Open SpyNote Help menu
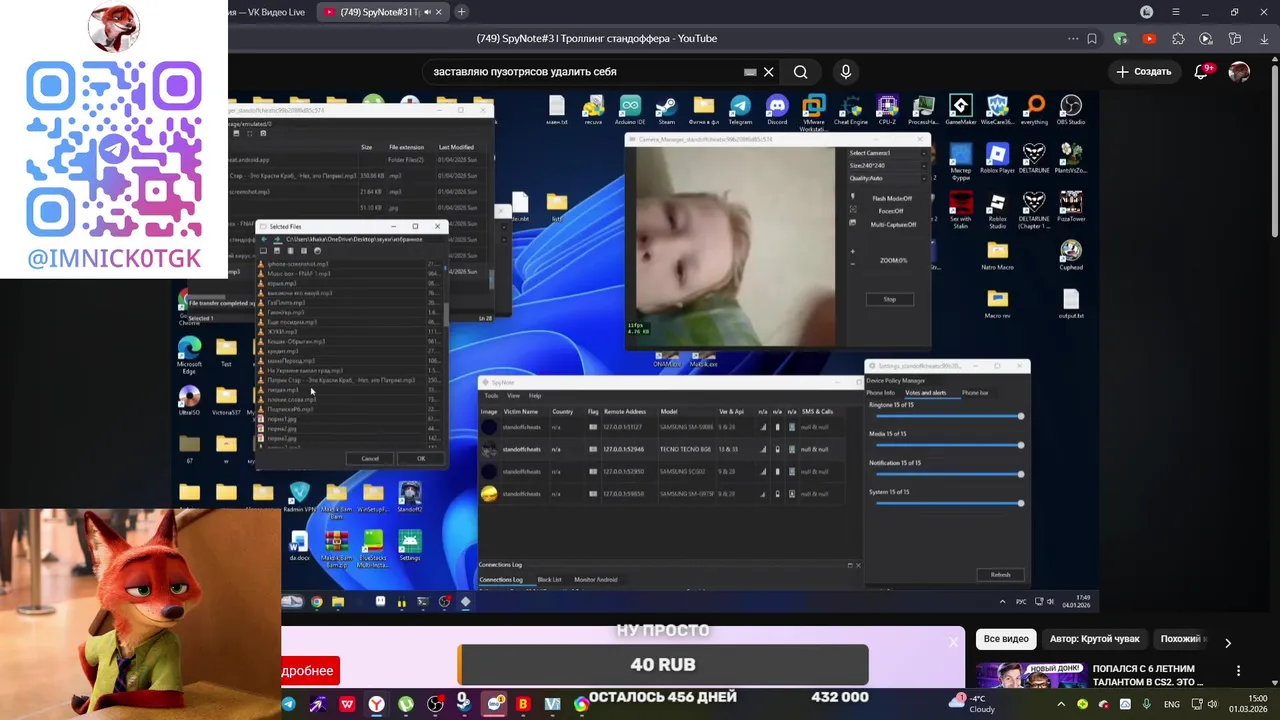The height and width of the screenshot is (720, 1280). (x=535, y=395)
